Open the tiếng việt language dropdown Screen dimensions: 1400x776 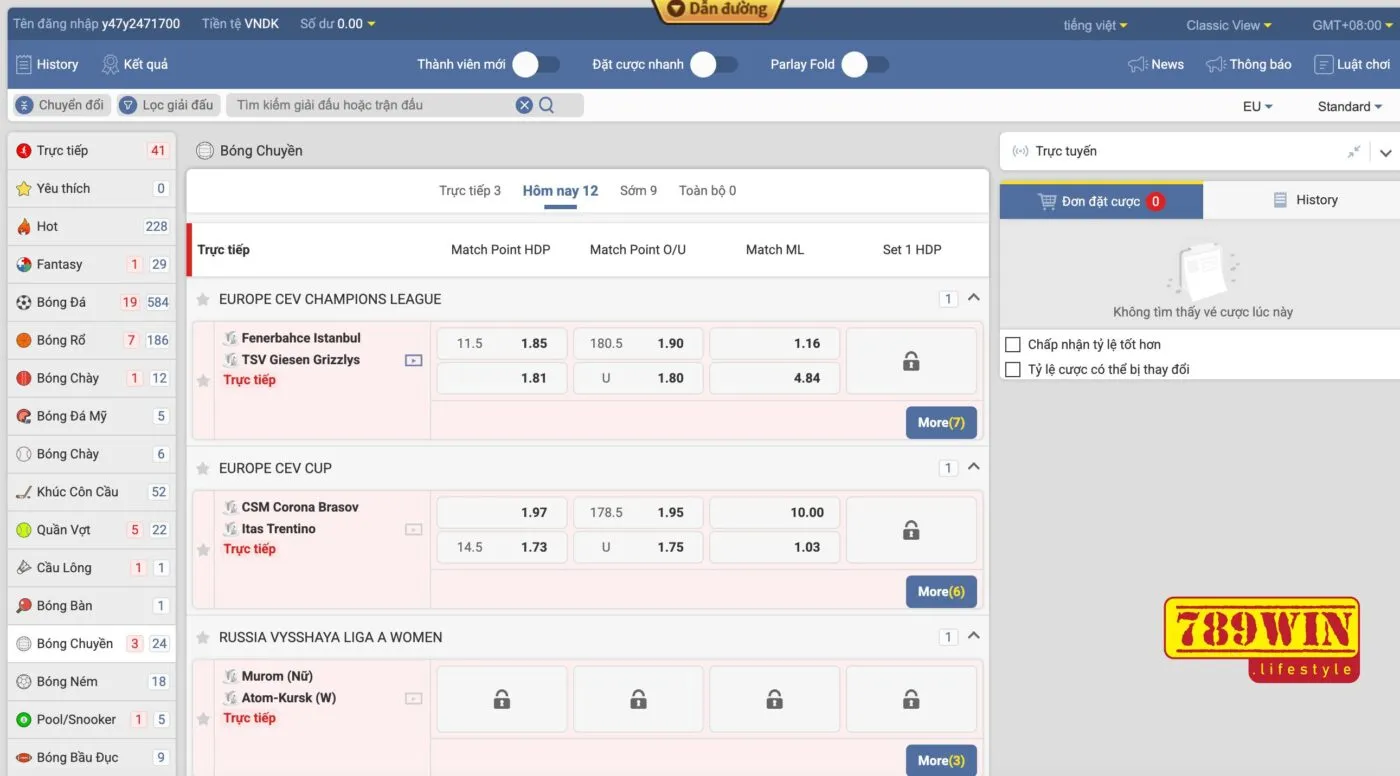pyautogui.click(x=1095, y=25)
